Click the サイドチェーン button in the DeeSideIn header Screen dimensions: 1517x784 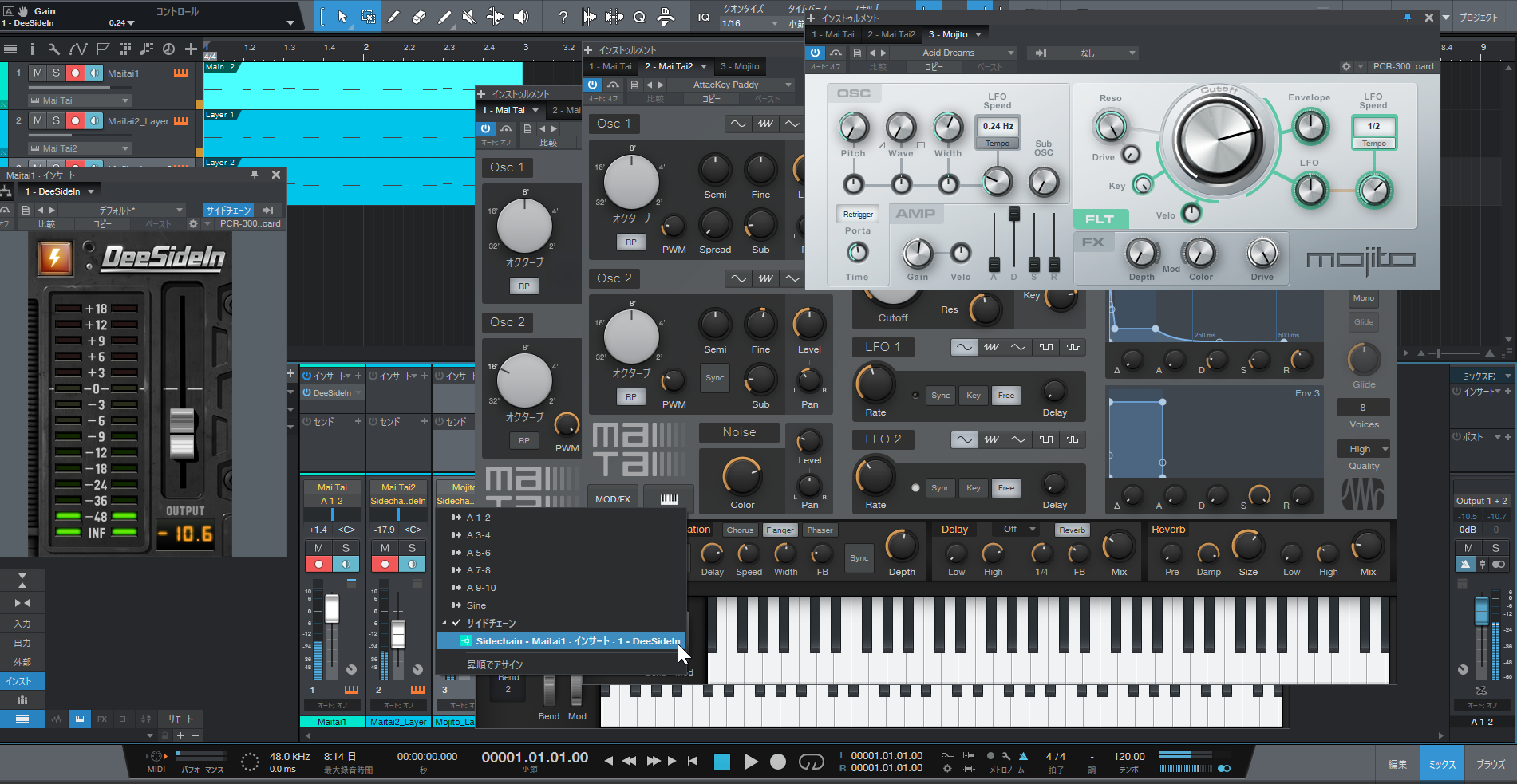228,211
